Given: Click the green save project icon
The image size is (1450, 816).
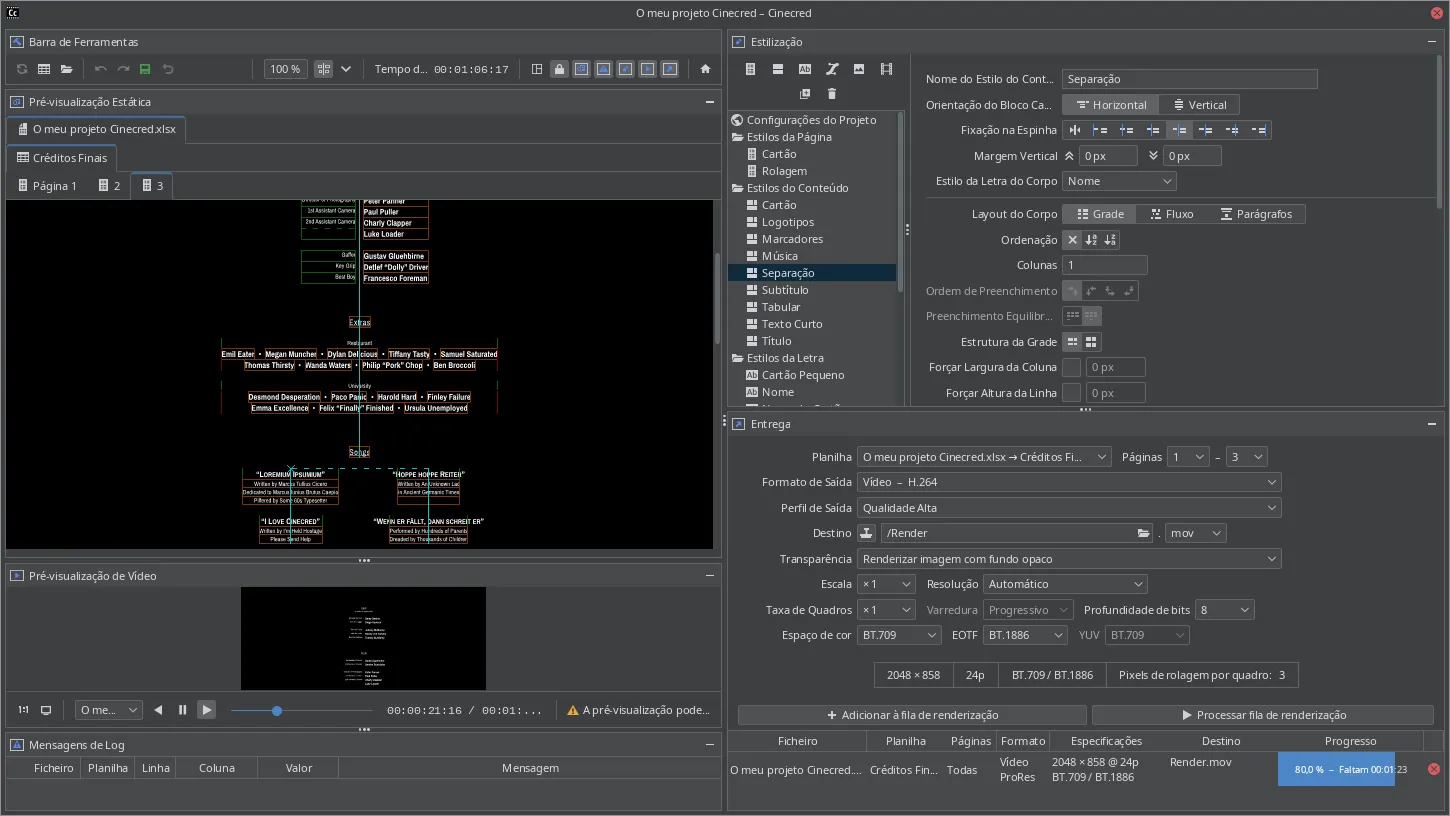Looking at the screenshot, I should pos(145,69).
